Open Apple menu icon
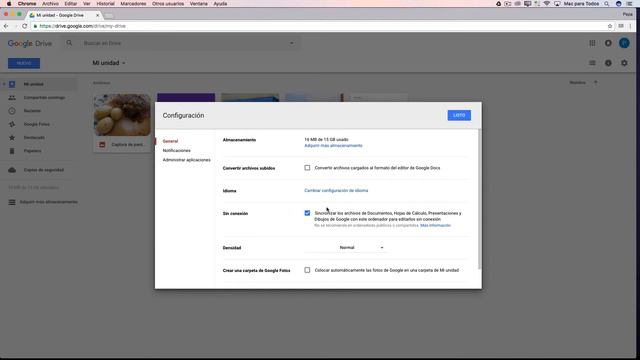Image resolution: width=640 pixels, height=360 pixels. click(9, 4)
